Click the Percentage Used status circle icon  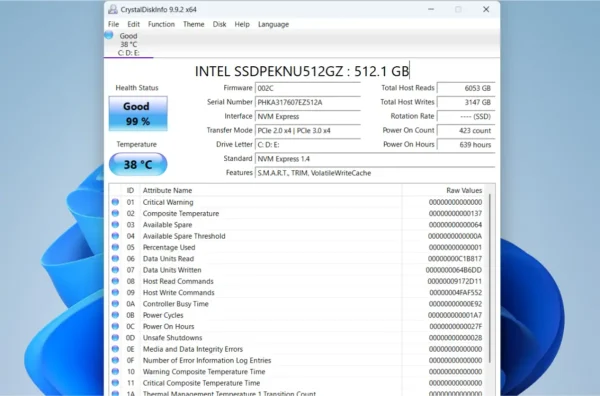[115, 247]
